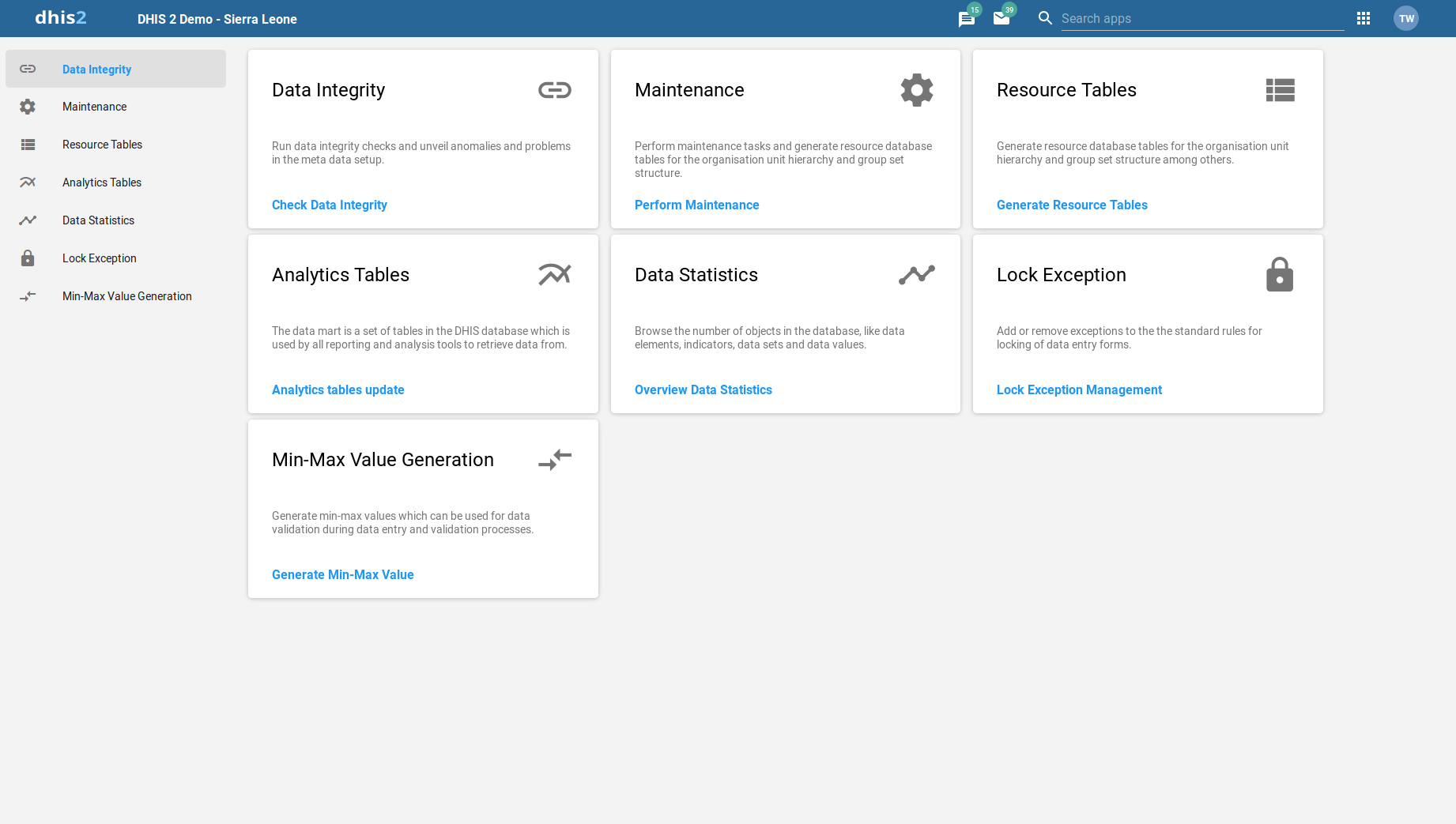The image size is (1456, 824).
Task: Click the gear icon on Maintenance card
Action: pos(917,90)
